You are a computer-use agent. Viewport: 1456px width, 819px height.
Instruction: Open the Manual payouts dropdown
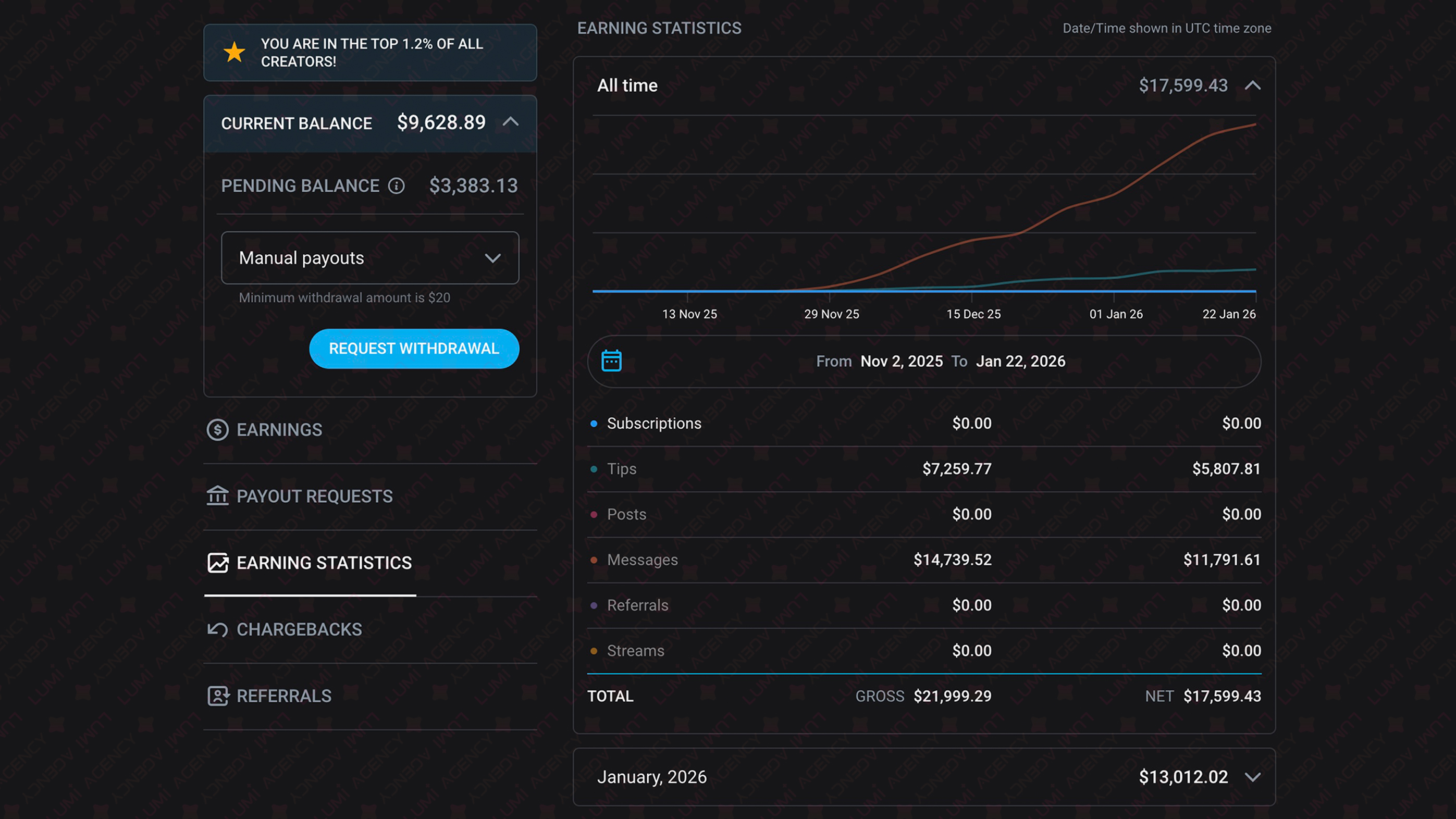369,258
